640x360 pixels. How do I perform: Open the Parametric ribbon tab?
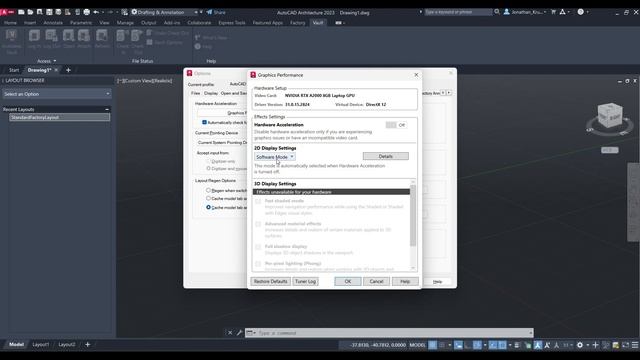click(81, 23)
